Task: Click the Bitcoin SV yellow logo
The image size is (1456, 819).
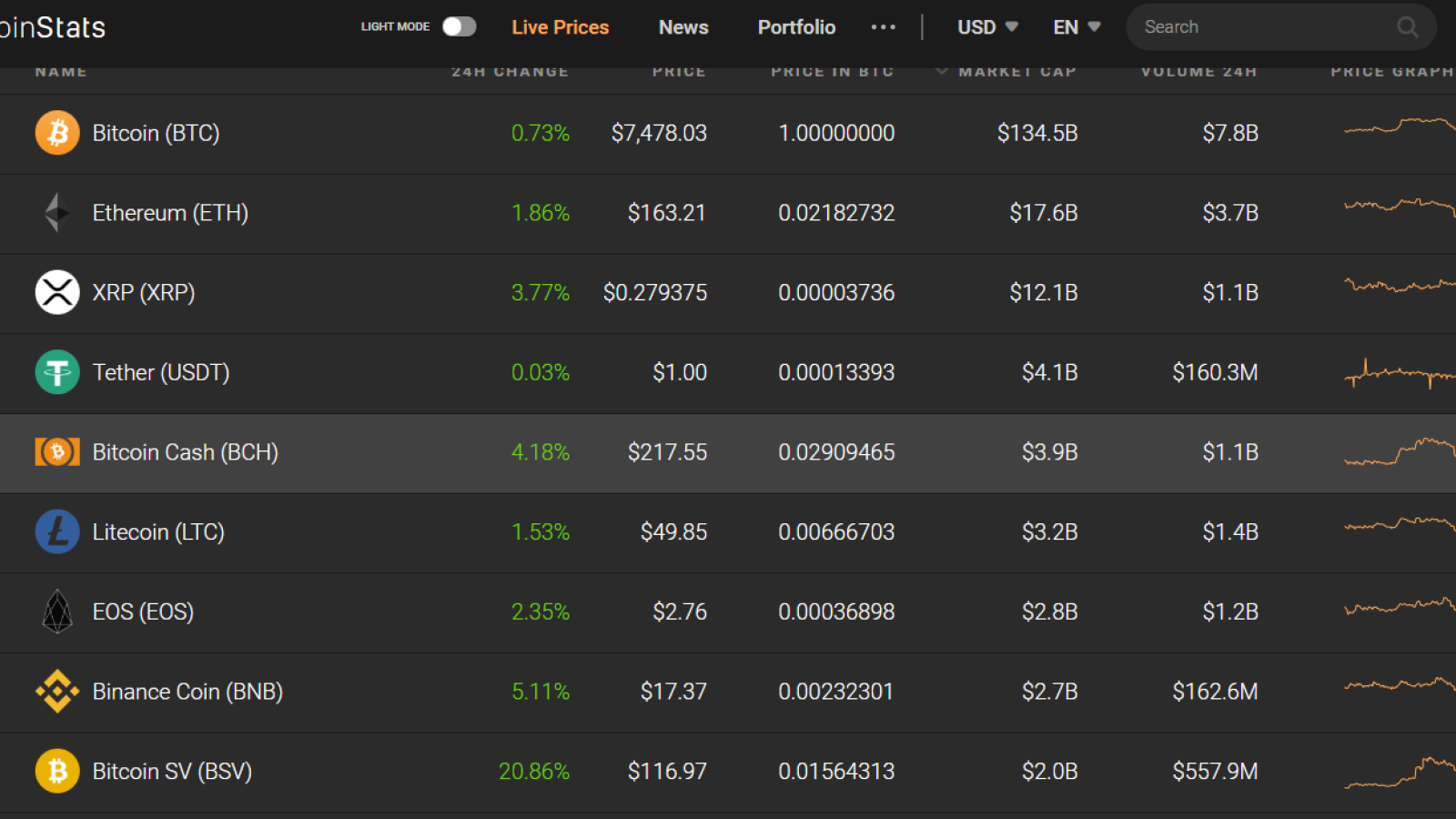Action: [x=57, y=771]
